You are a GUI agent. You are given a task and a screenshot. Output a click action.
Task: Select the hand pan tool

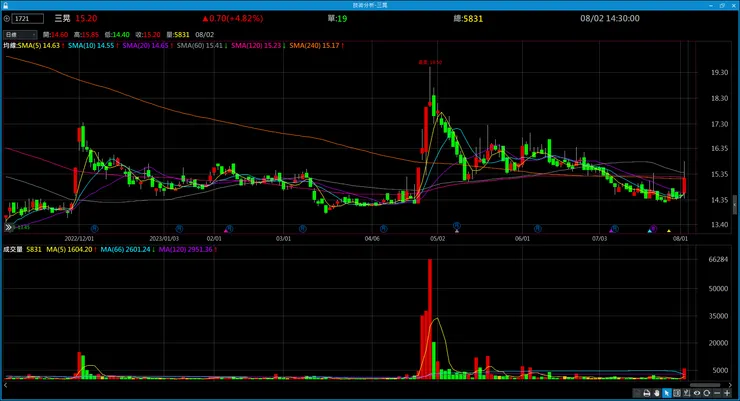(x=656, y=393)
